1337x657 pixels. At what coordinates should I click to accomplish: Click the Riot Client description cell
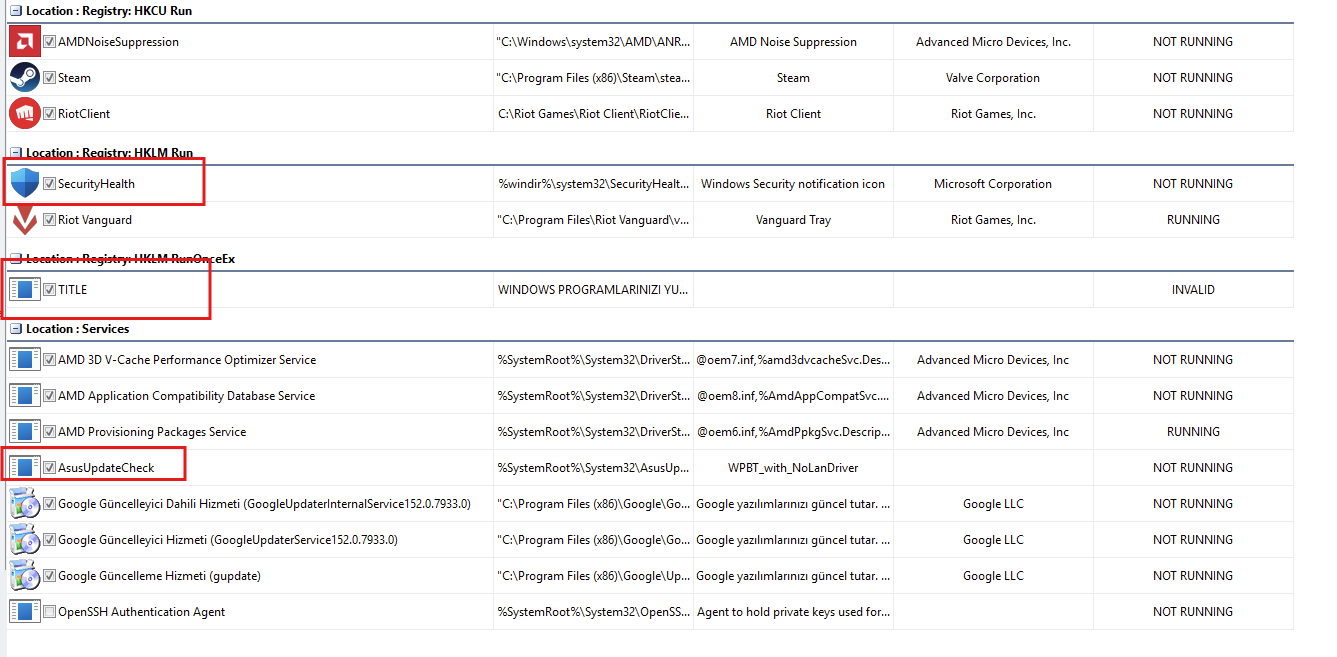tap(793, 114)
